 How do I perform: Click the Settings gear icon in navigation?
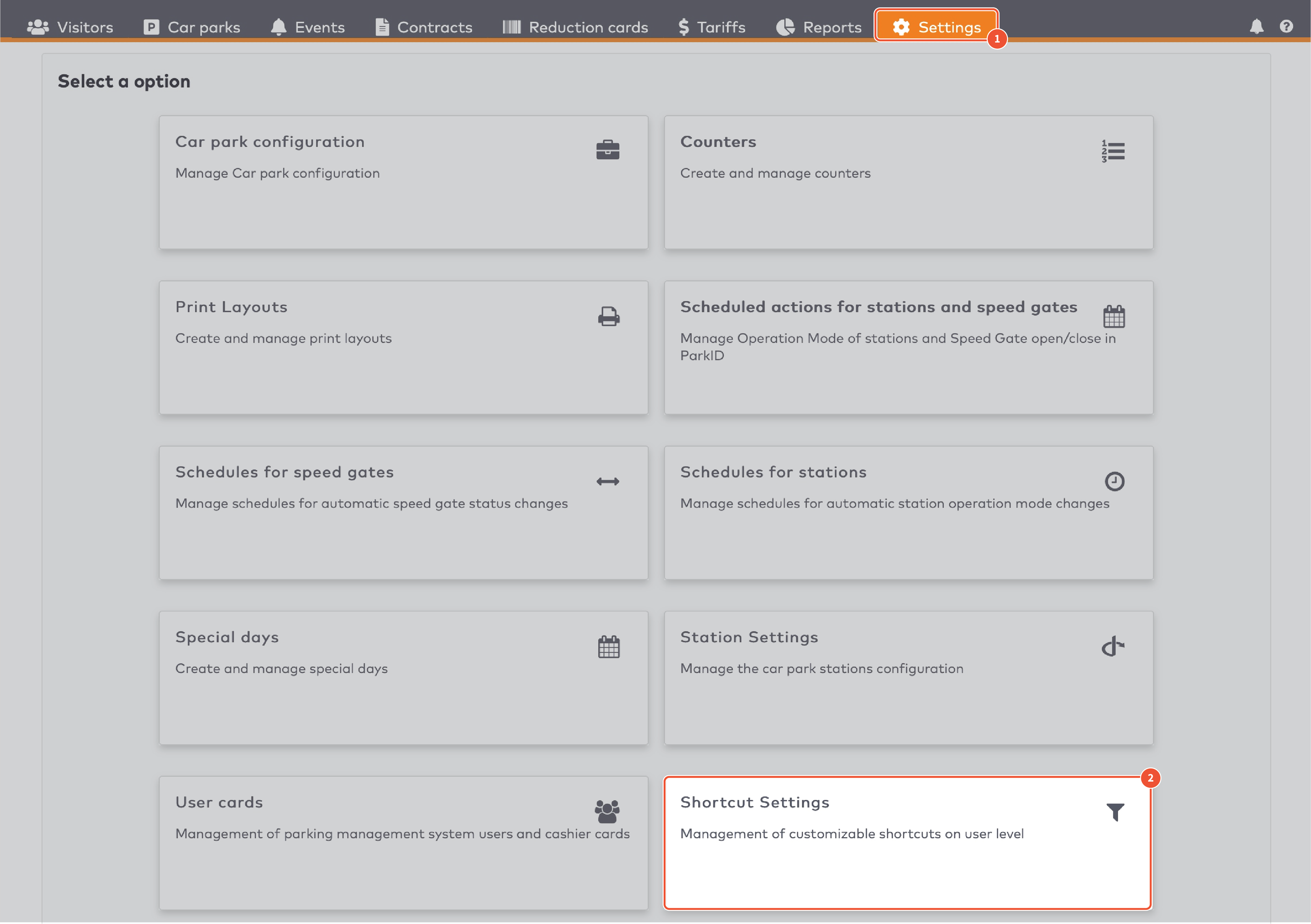[901, 26]
